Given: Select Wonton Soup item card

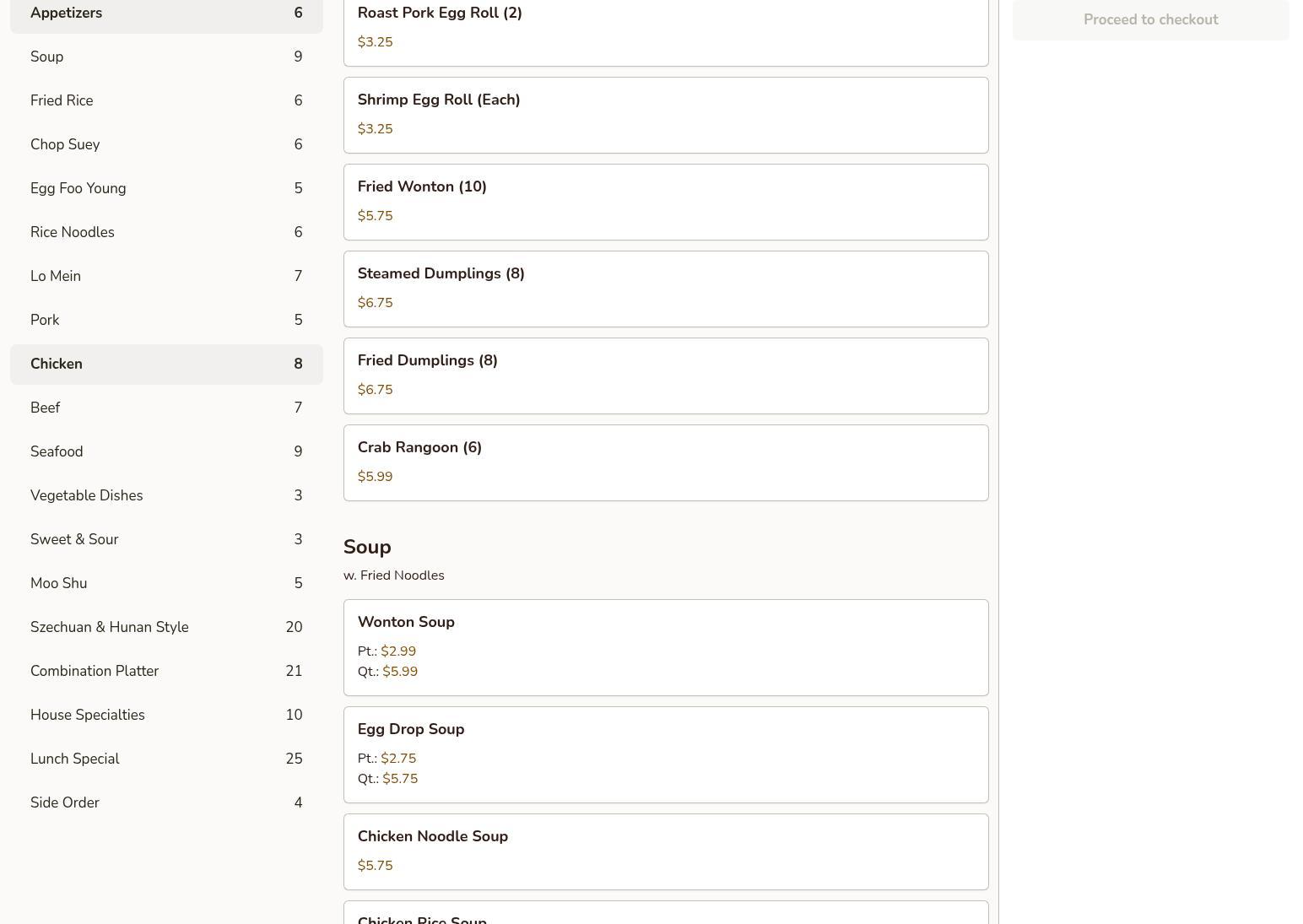Looking at the screenshot, I should click(x=665, y=647).
